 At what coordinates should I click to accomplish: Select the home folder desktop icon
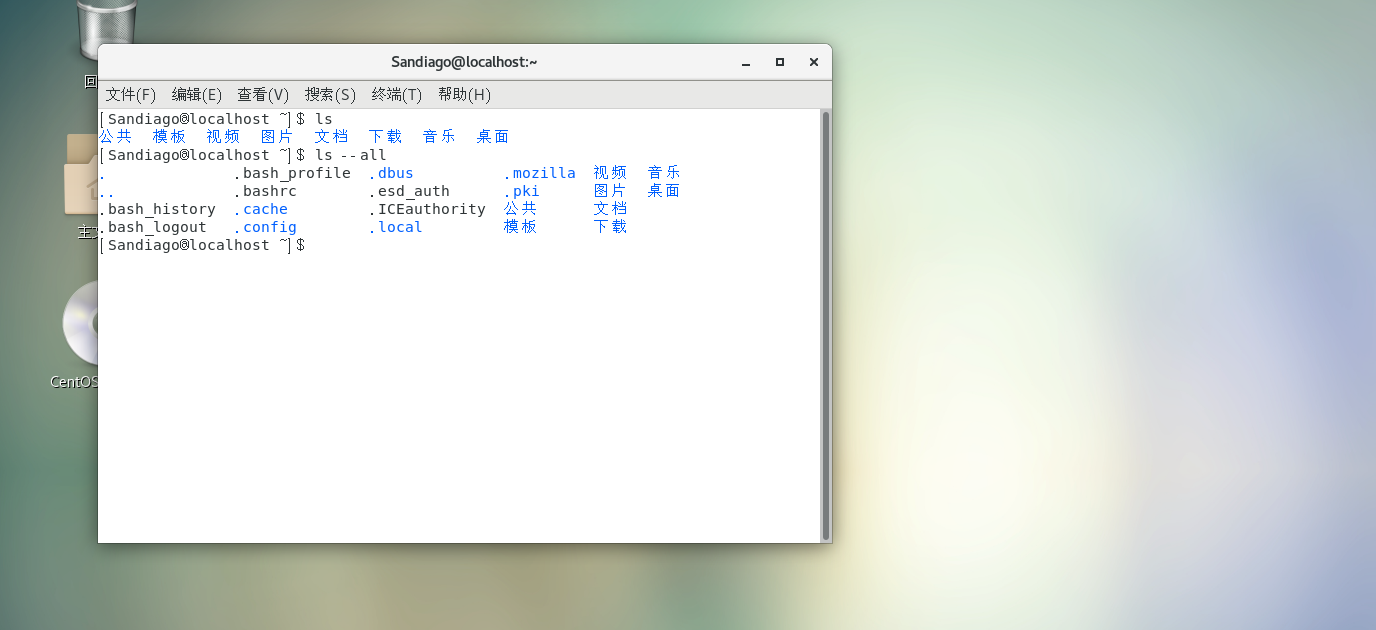coord(82,176)
